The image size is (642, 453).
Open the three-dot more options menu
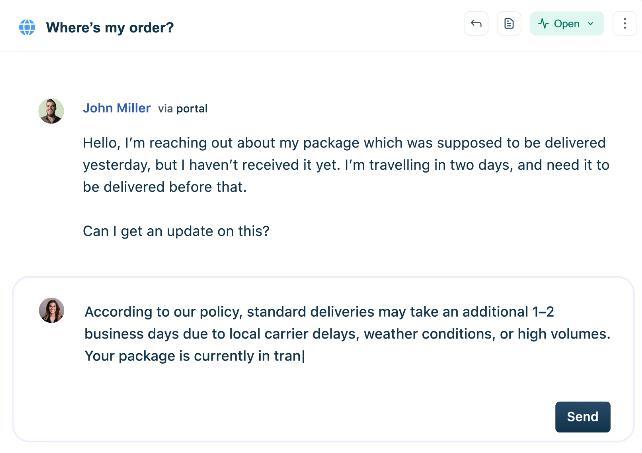point(624,24)
